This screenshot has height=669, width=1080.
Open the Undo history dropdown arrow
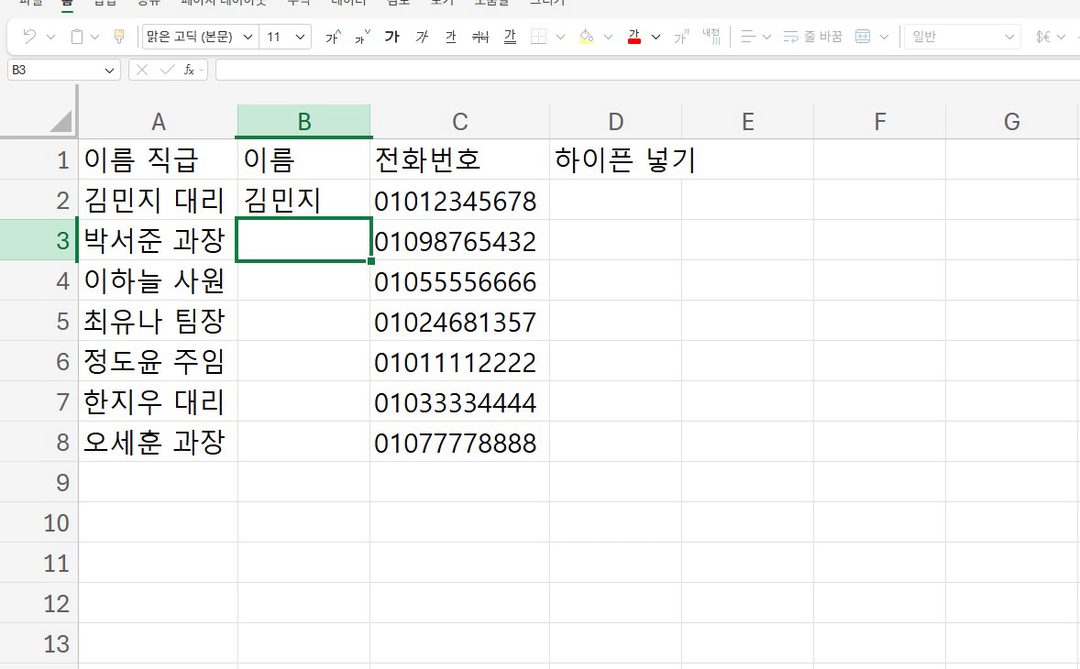point(50,37)
